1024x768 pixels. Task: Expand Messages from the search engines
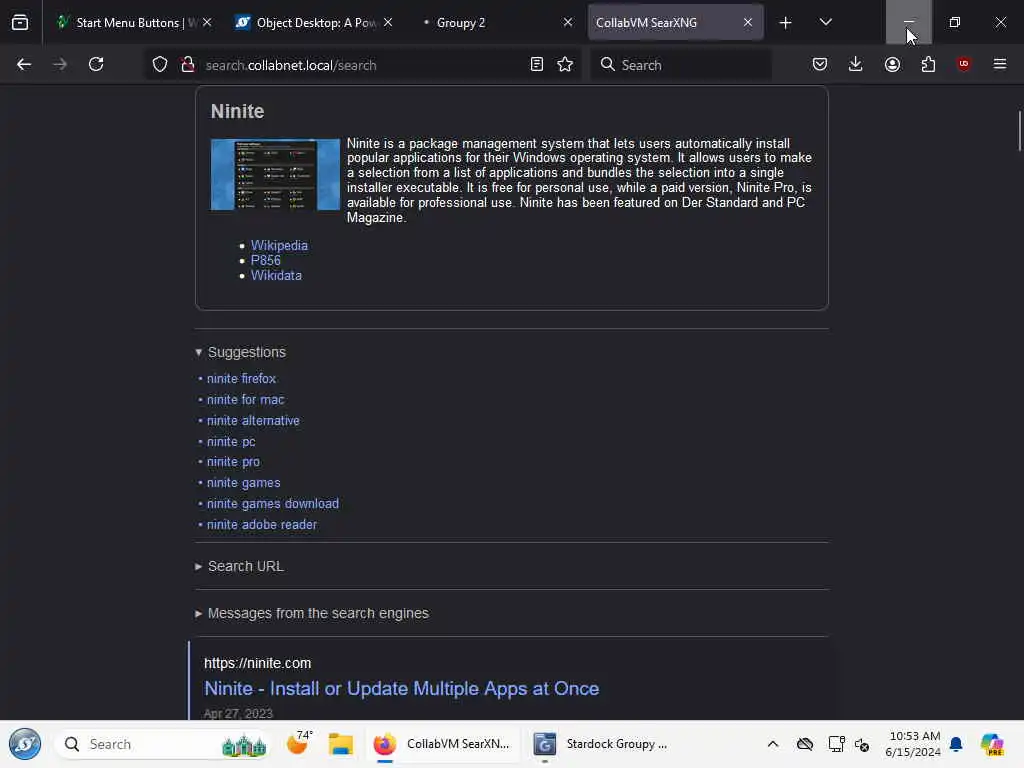coord(312,613)
